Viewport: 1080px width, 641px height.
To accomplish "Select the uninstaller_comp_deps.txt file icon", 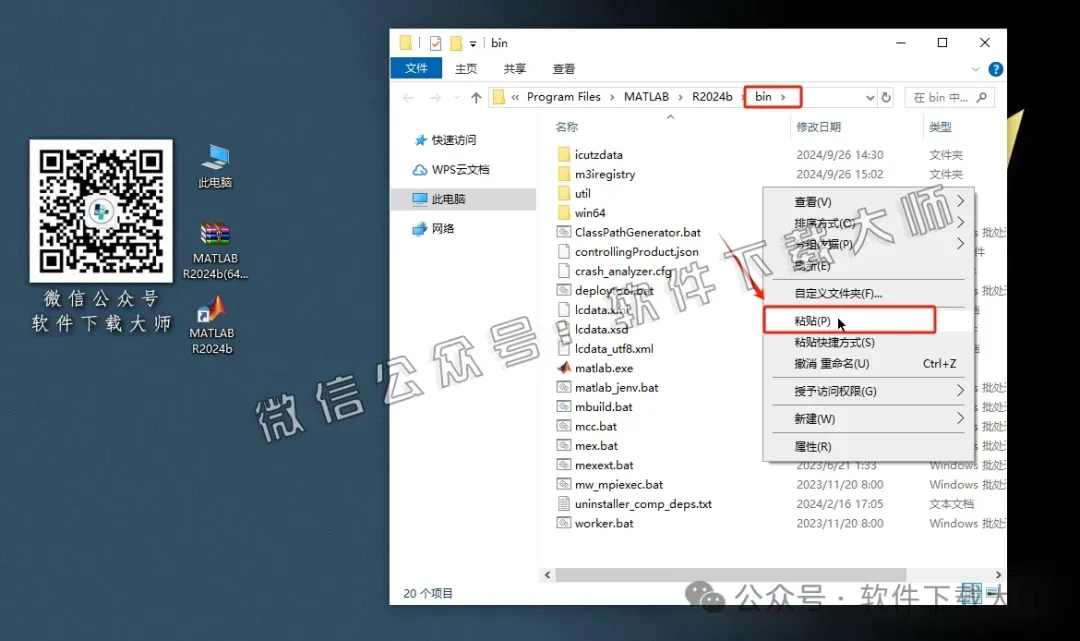I will [x=564, y=503].
